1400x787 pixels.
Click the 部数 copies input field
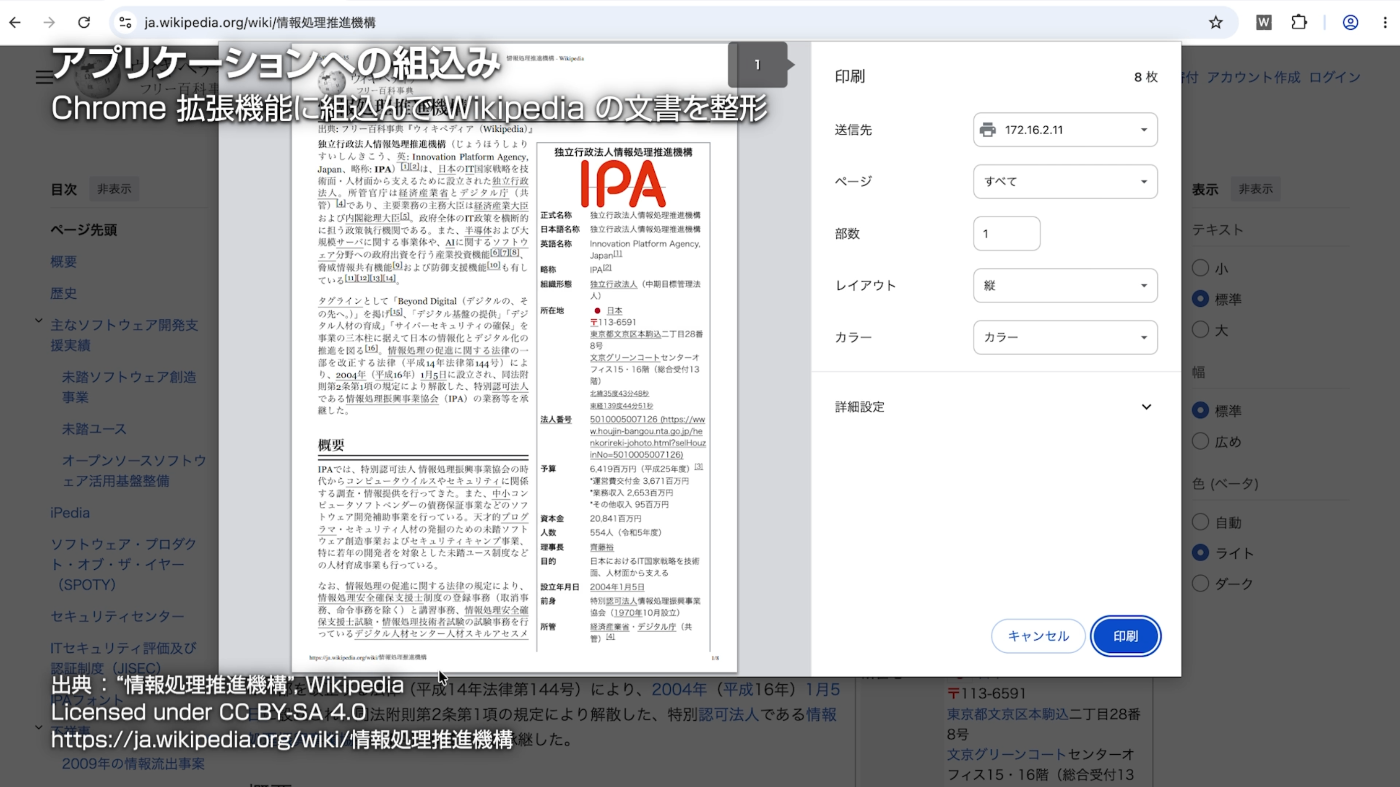[x=1007, y=234]
